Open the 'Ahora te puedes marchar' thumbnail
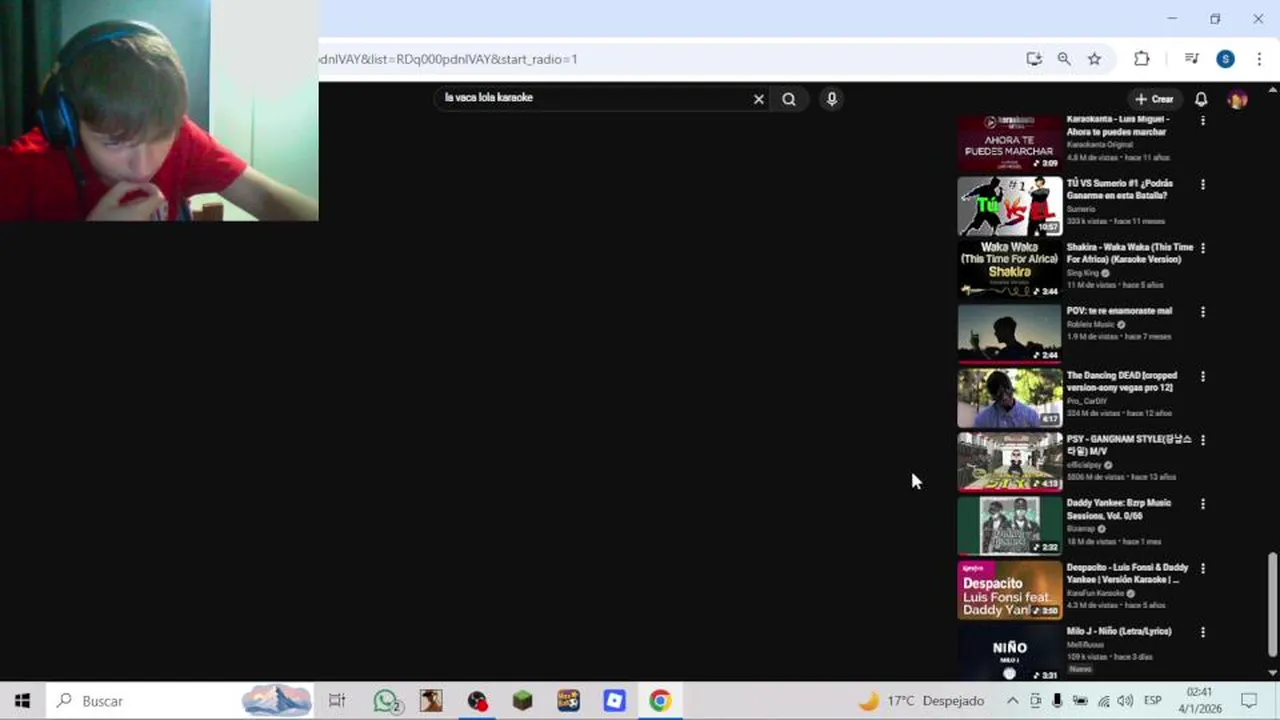The height and width of the screenshot is (720, 1280). (x=1009, y=142)
